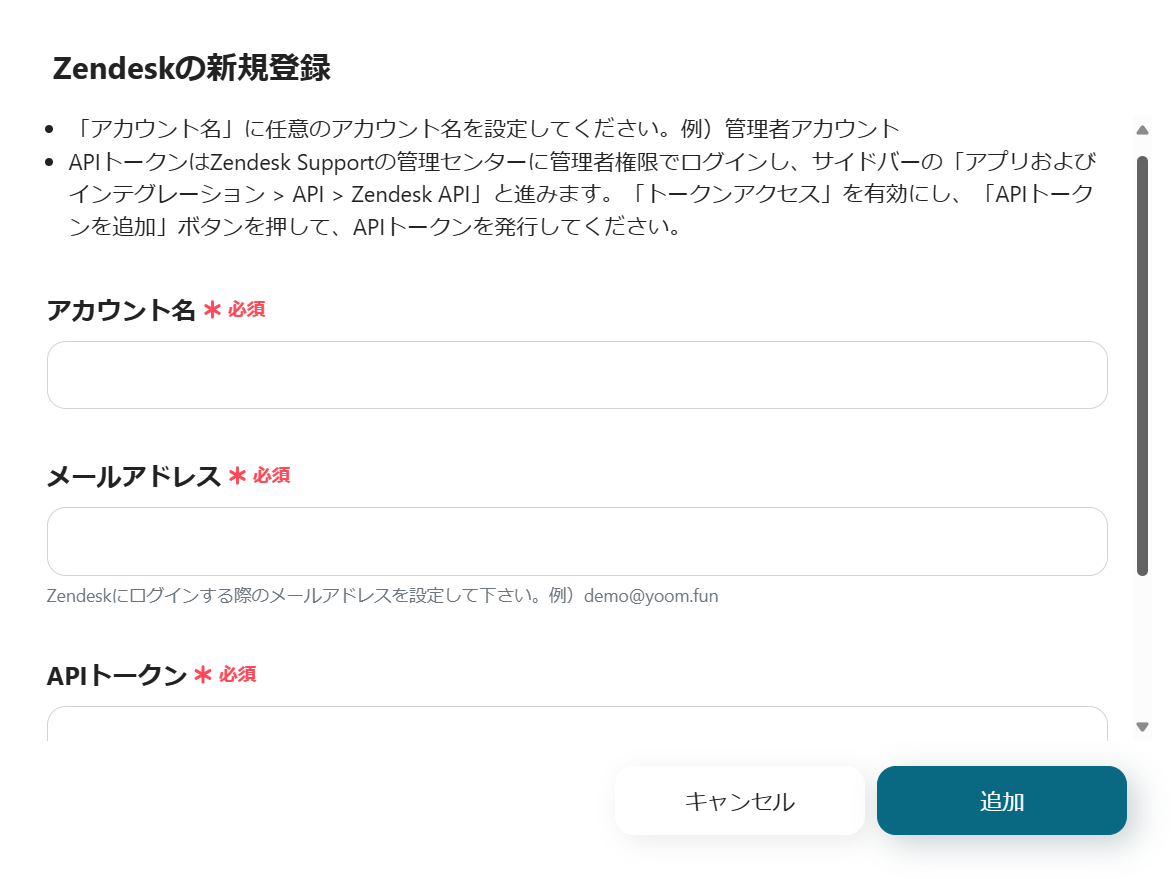
Task: Click the APIトークン field label
Action: pos(117,676)
